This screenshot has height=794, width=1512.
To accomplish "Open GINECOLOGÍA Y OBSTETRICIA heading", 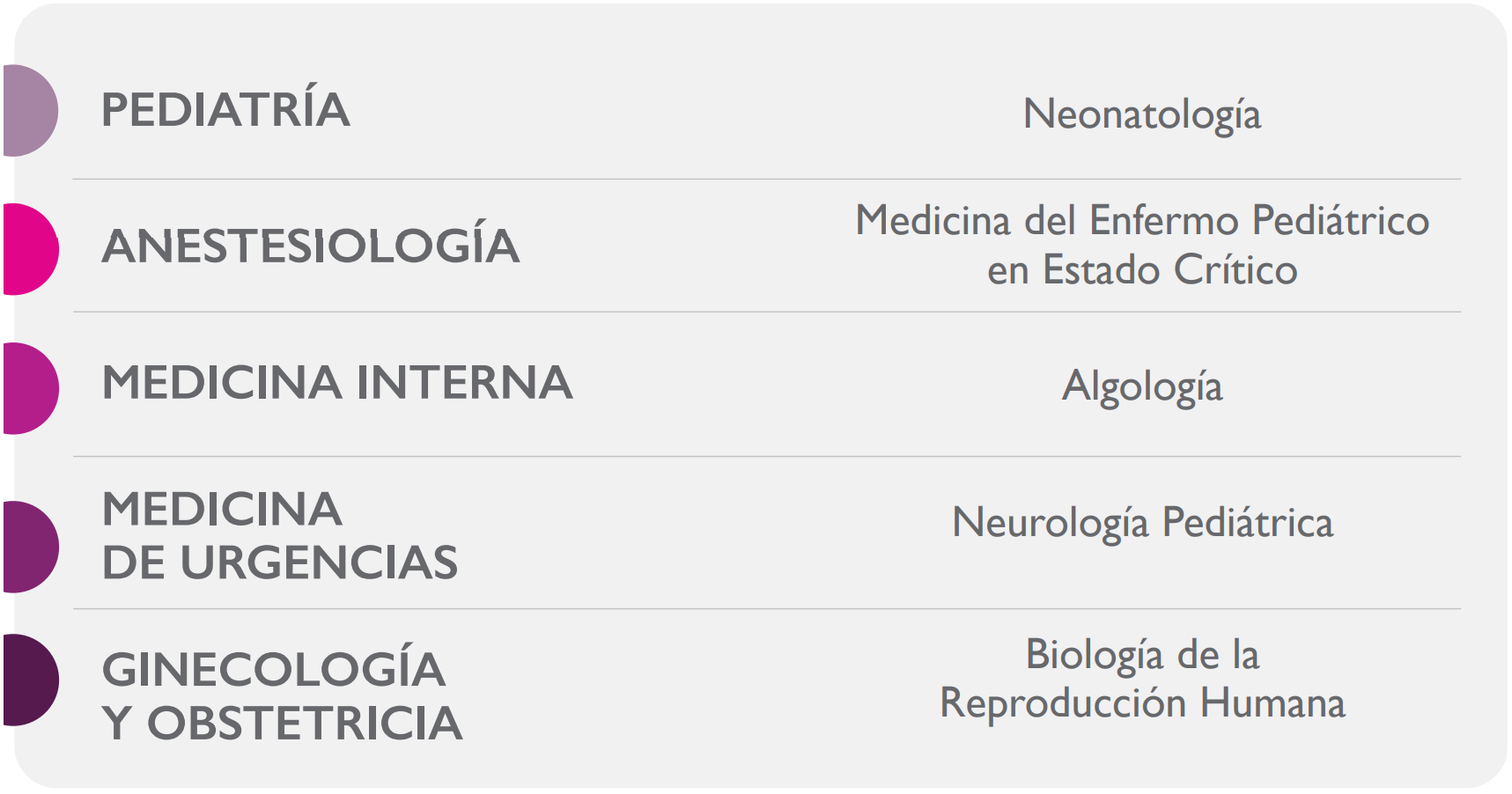I will pyautogui.click(x=282, y=695).
